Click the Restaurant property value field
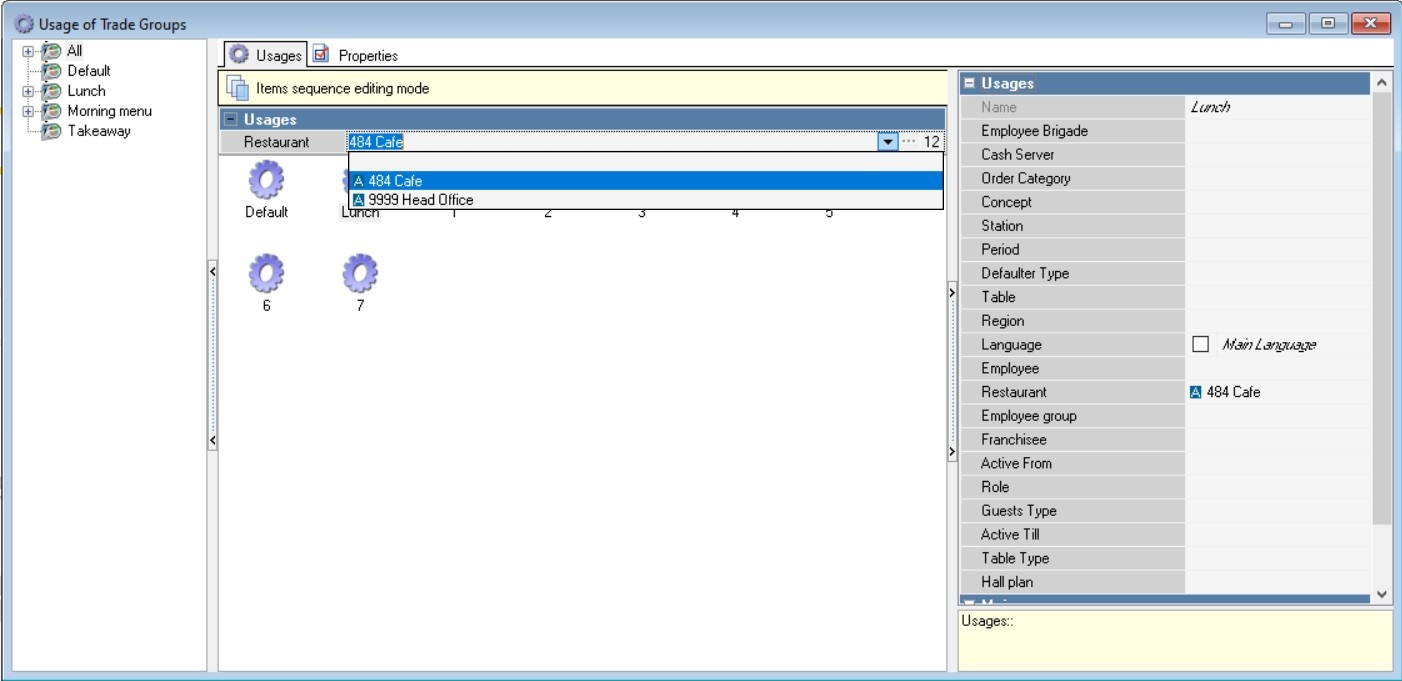The height and width of the screenshot is (681, 1402). click(x=1278, y=392)
